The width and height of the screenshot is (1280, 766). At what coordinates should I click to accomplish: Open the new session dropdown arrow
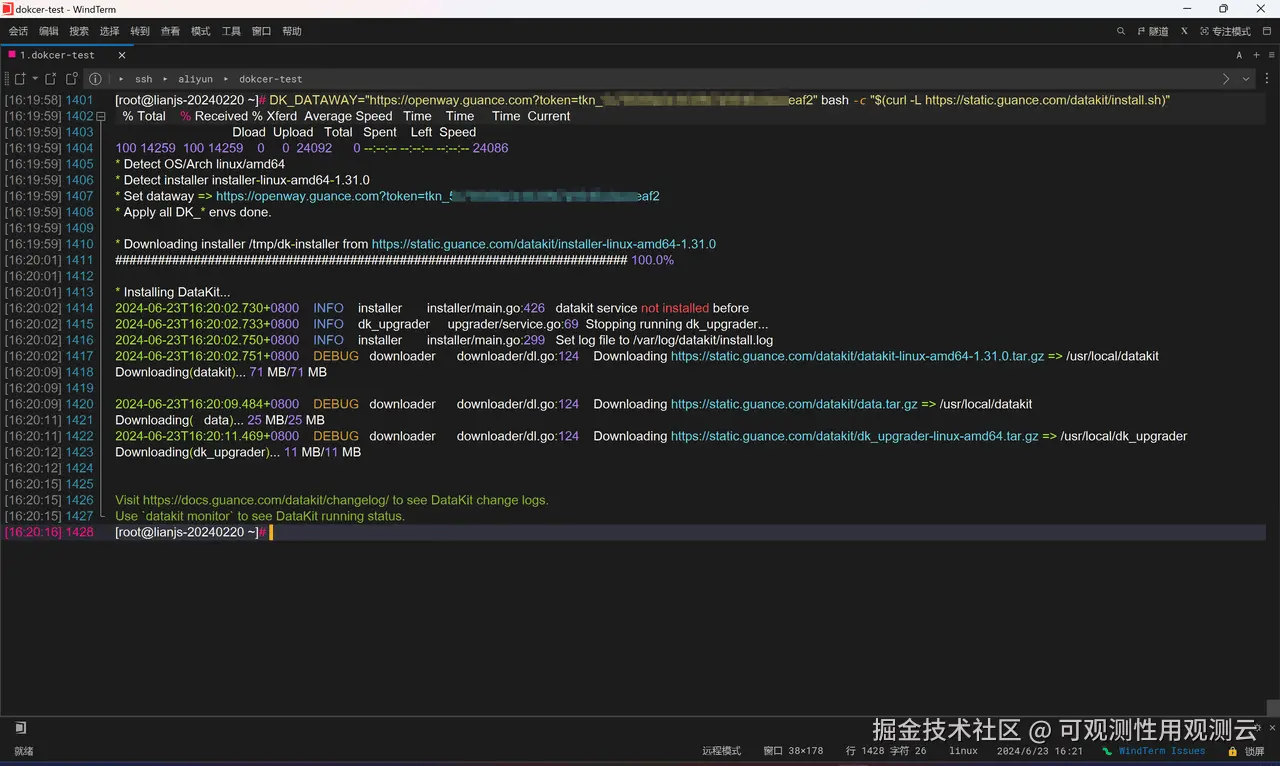click(35, 78)
